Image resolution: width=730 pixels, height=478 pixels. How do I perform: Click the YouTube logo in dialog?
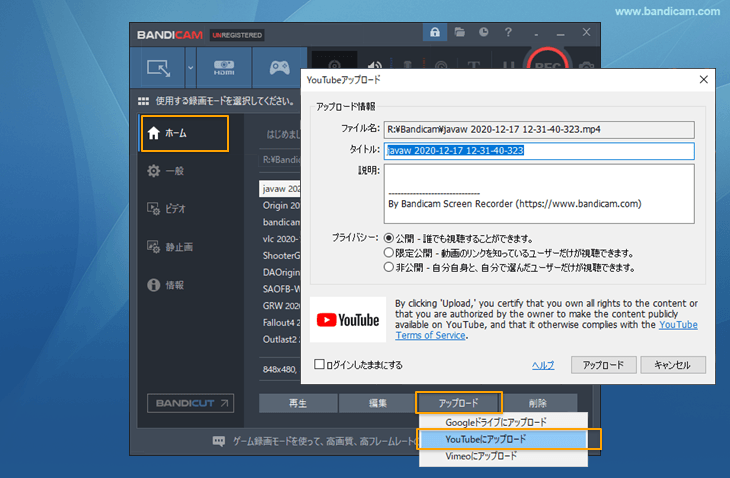348,320
